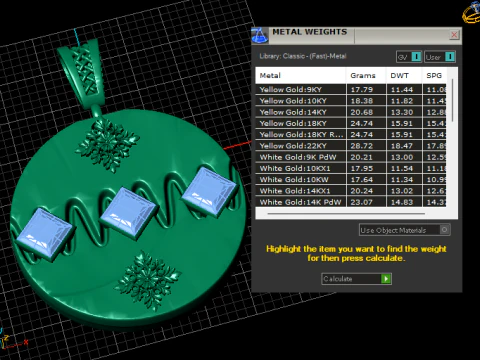Click the 18.38 grams value
Image resolution: width=480 pixels, height=360 pixels.
(362, 101)
